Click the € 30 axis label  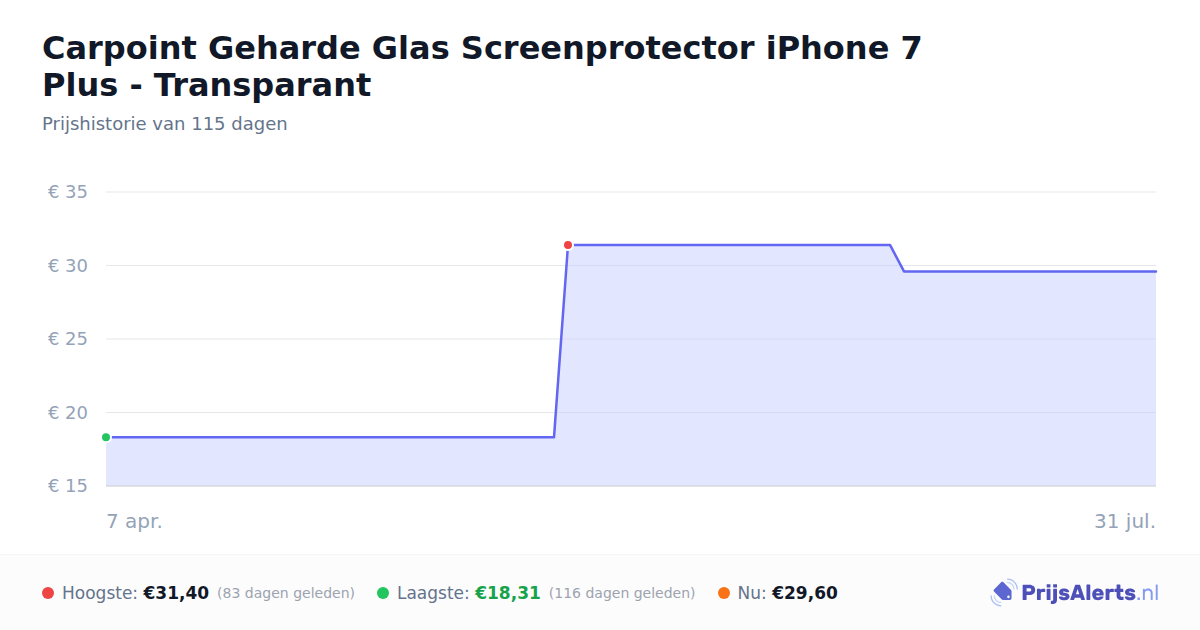pyautogui.click(x=68, y=265)
